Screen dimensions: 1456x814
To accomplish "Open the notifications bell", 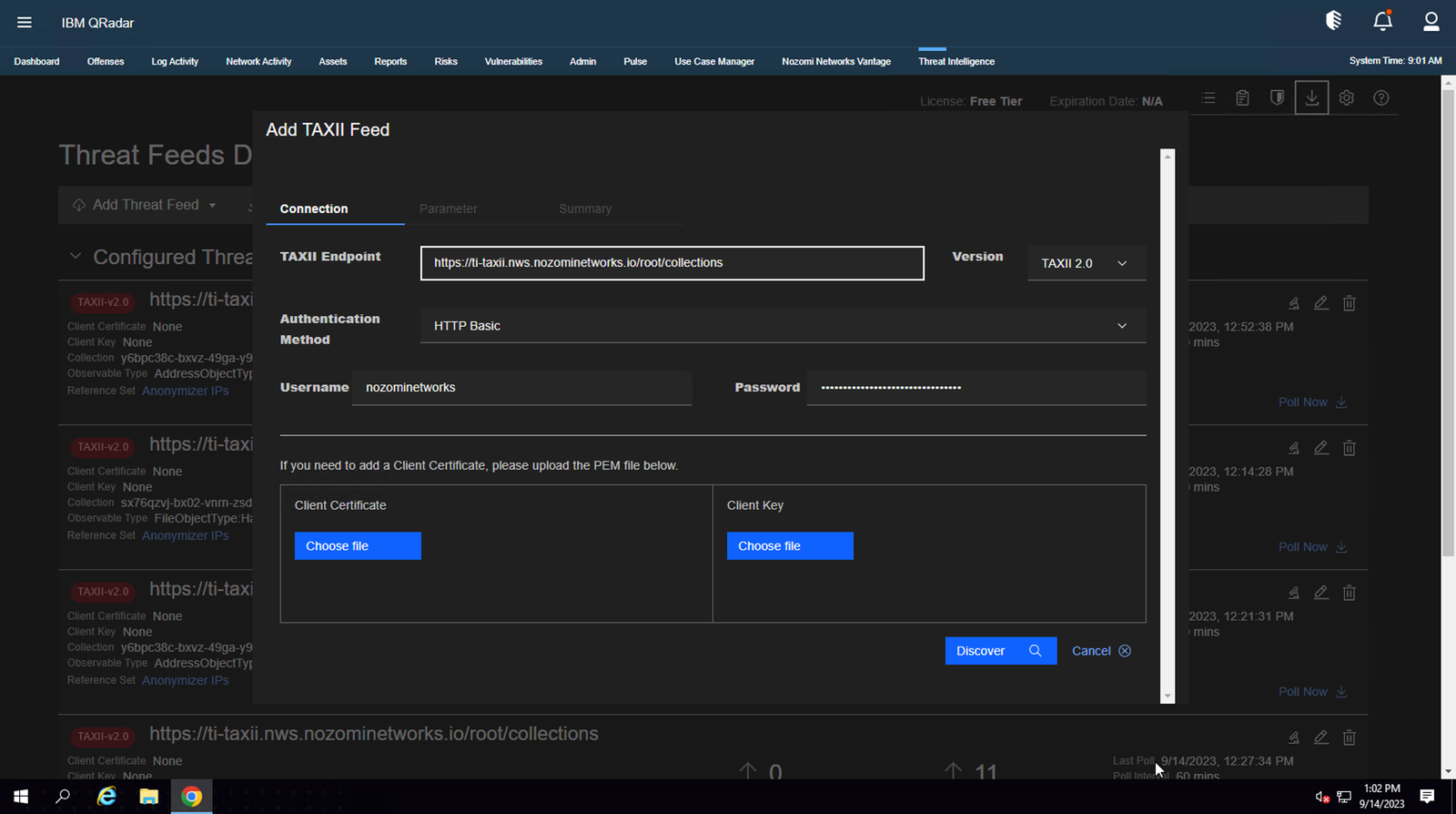I will [1382, 21].
